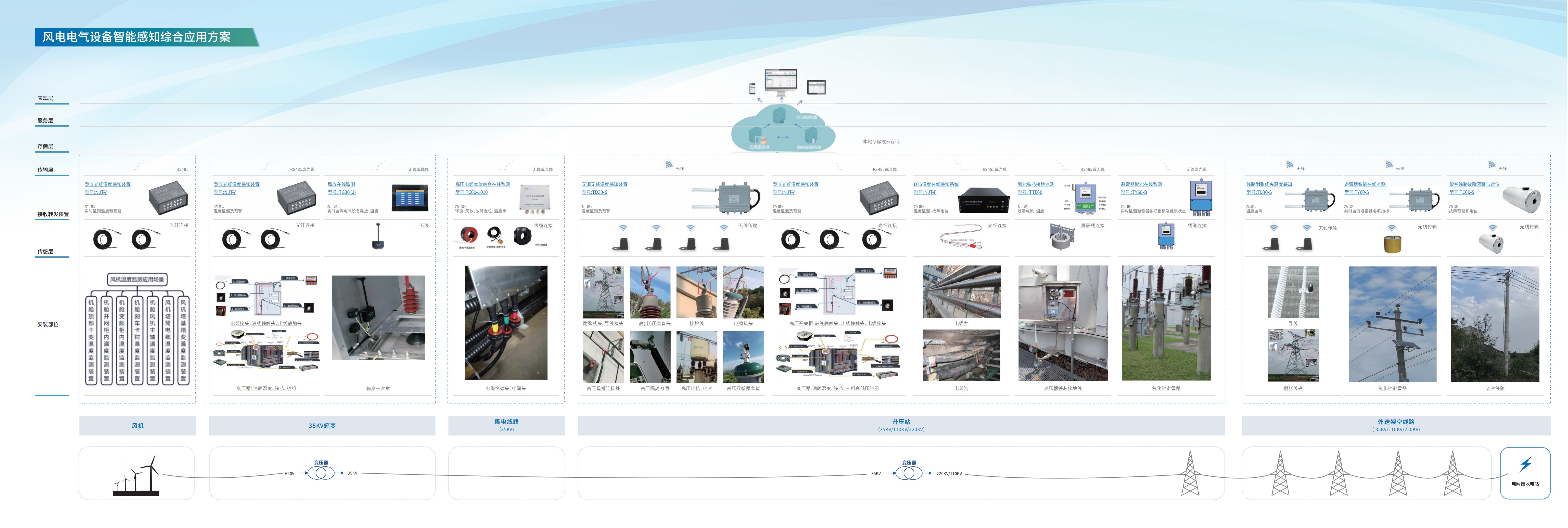Screen dimensions: 1568x528
Task: Click the TD30-S antenna receiver under 无源无线温度感知装置
Action: (x=726, y=198)
